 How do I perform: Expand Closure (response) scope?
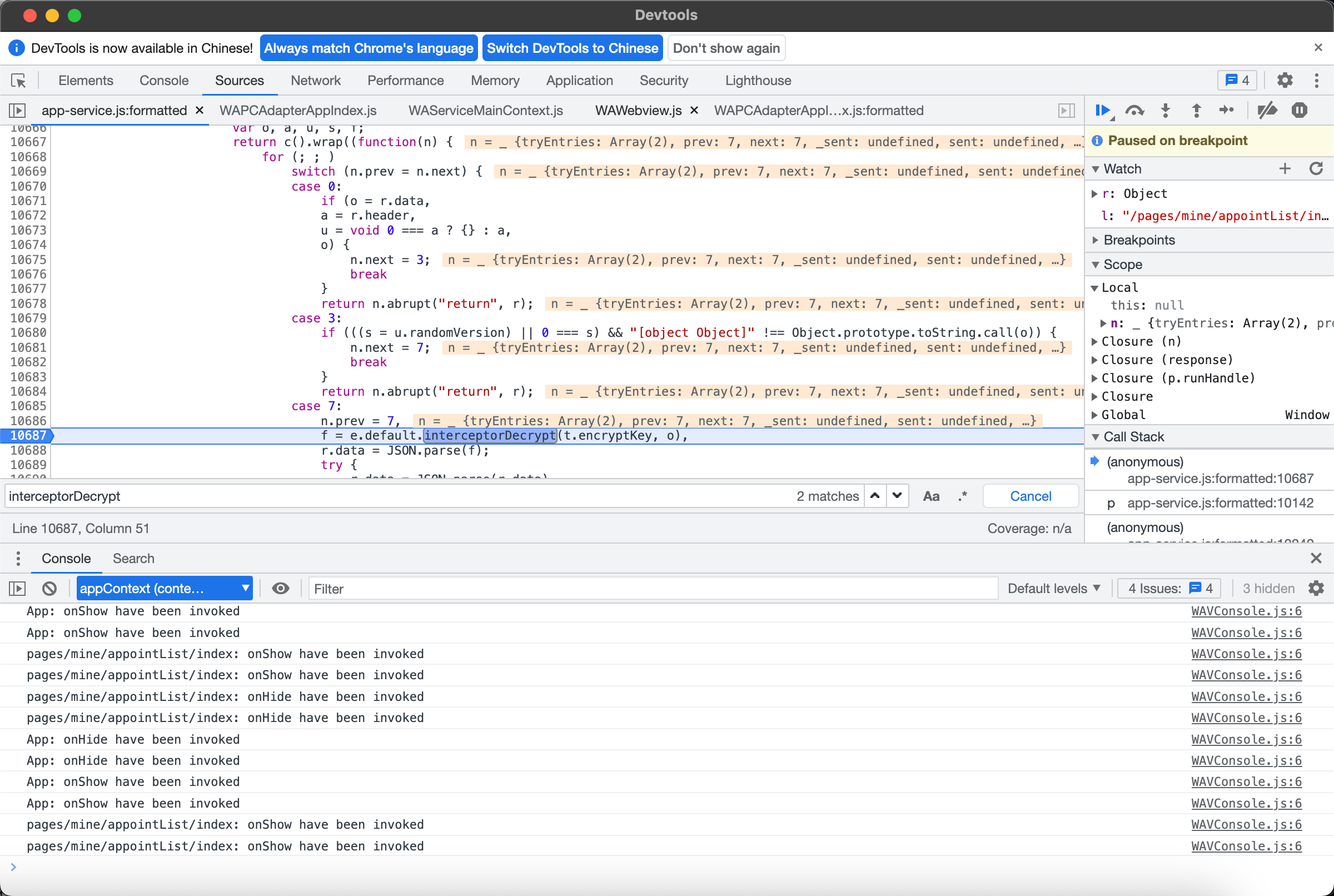1094,360
